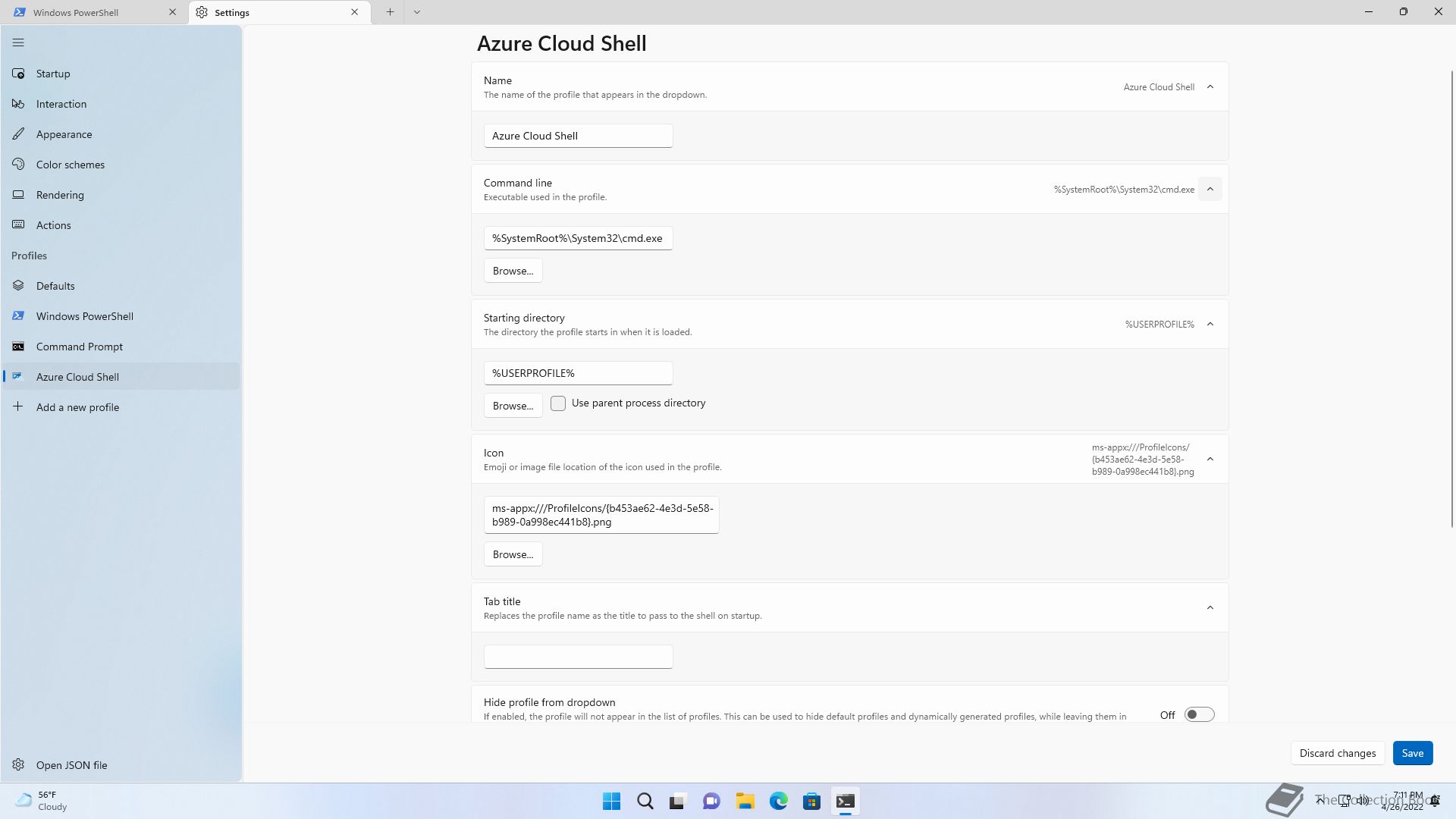Save the profile settings
The height and width of the screenshot is (819, 1456).
1412,753
